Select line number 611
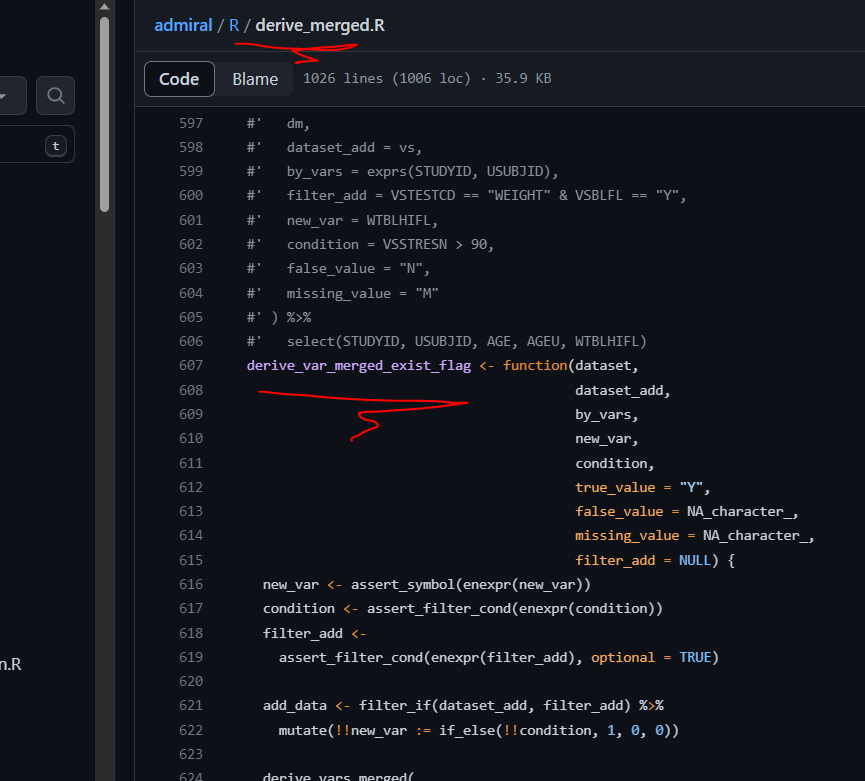The width and height of the screenshot is (865, 781). point(190,462)
